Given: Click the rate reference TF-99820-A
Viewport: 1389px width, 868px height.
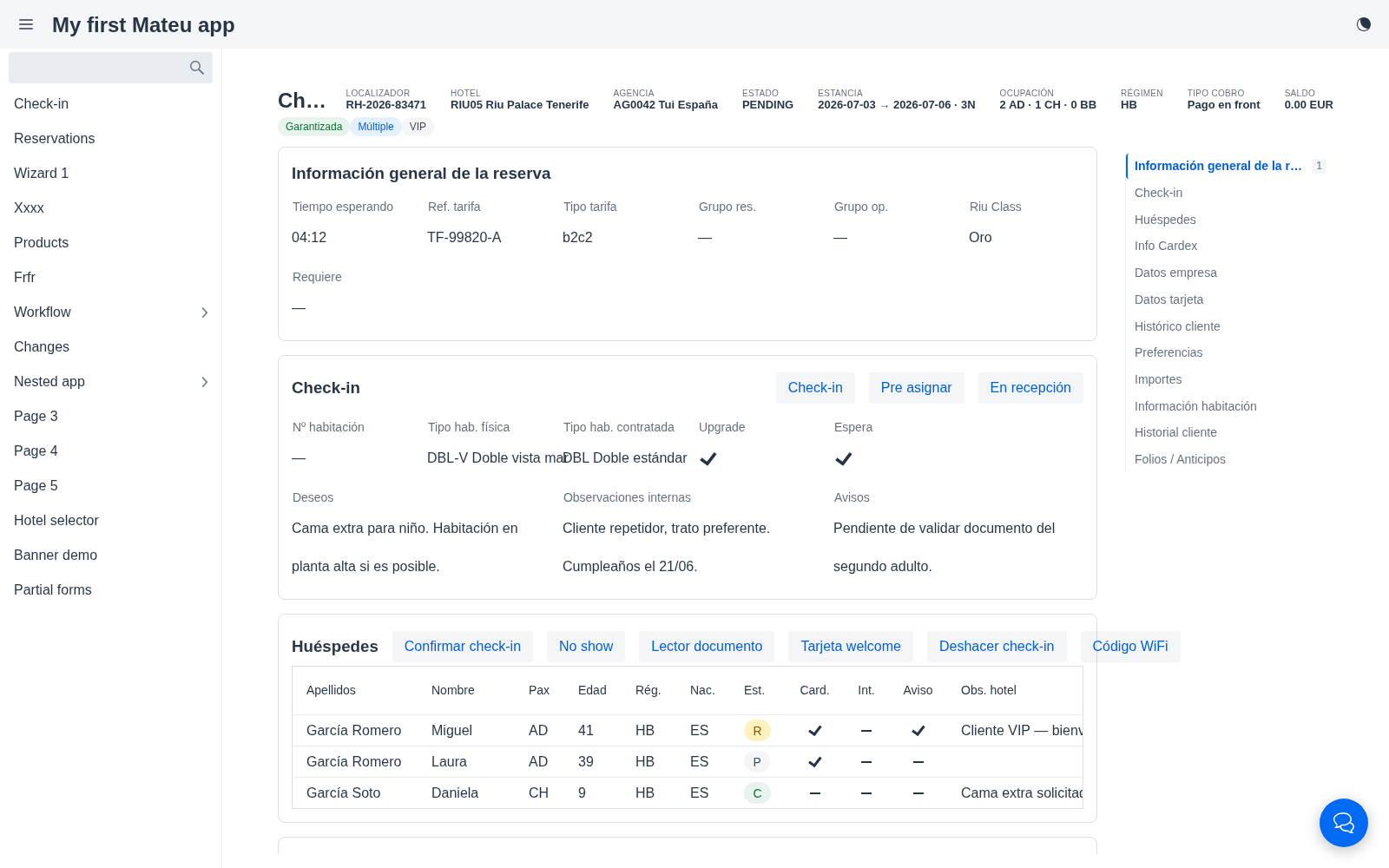Looking at the screenshot, I should click(464, 238).
